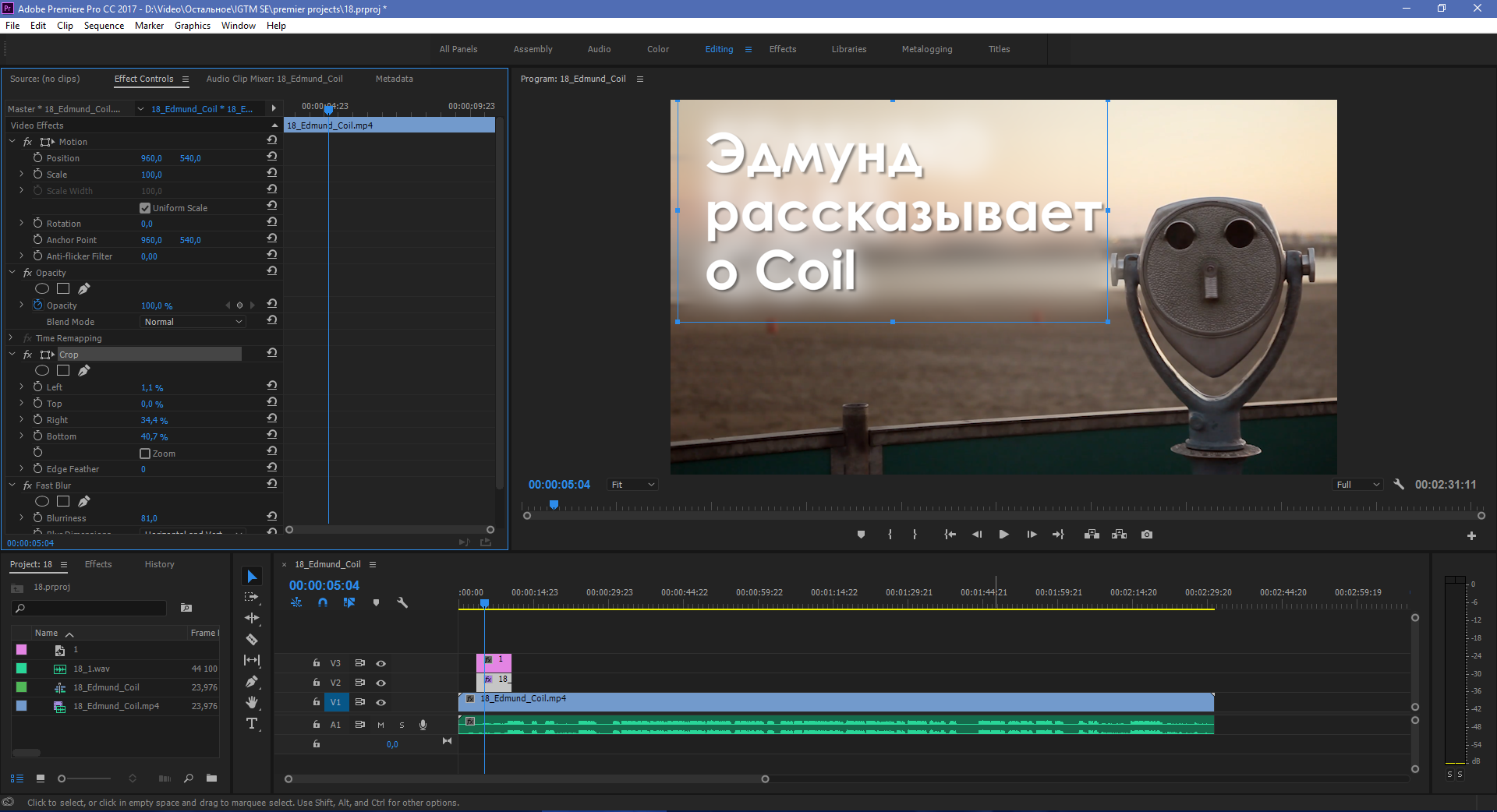Screen dimensions: 1497x812
Task: Toggle linked selection in timeline
Action: point(349,602)
